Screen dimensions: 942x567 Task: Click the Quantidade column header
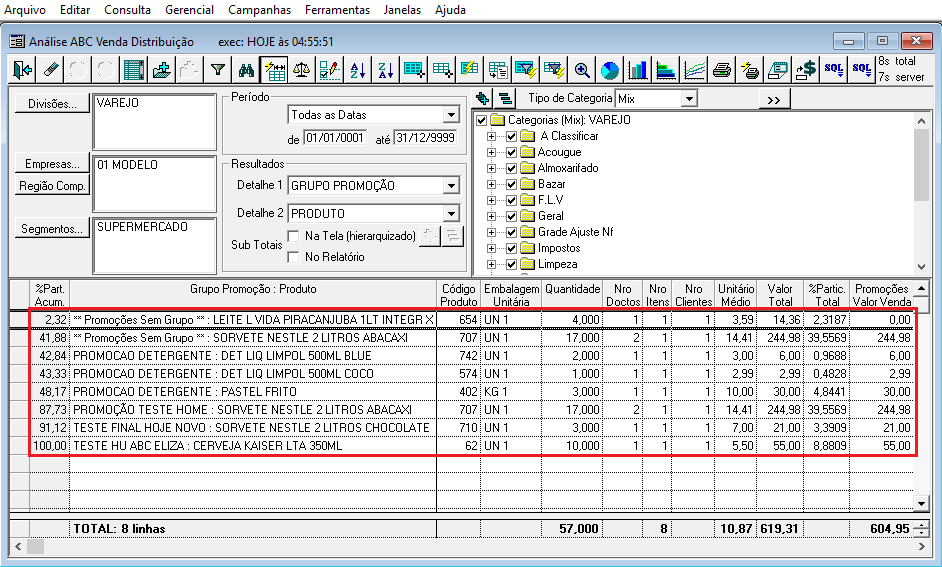[x=572, y=295]
